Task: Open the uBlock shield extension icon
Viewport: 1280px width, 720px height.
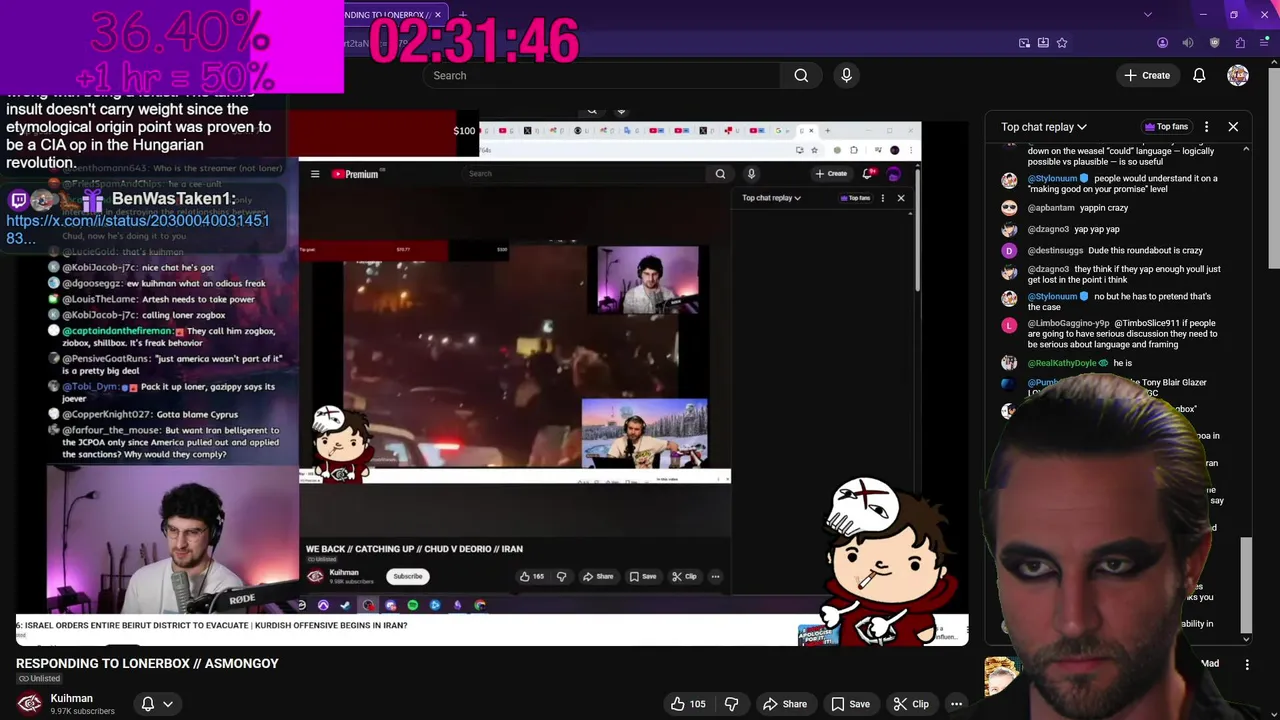Action: pyautogui.click(x=1214, y=43)
